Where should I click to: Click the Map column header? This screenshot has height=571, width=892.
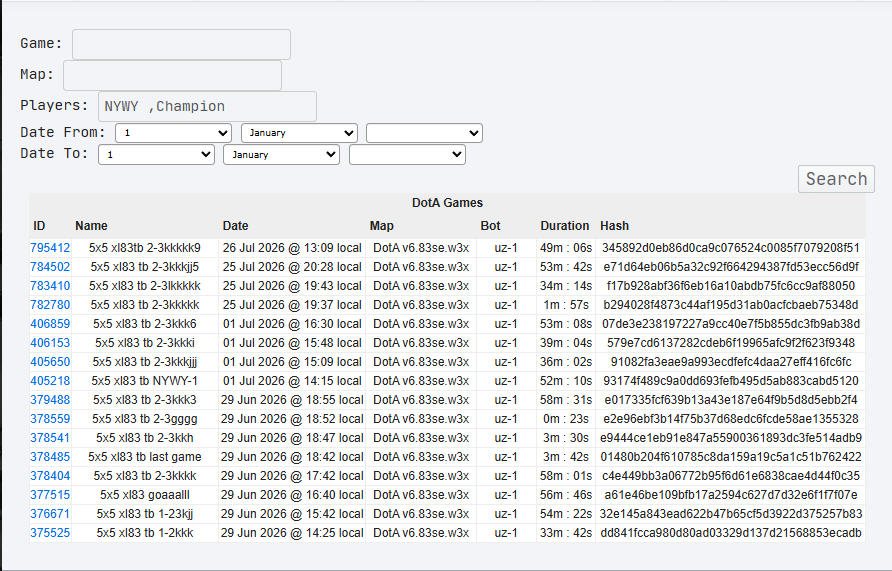pyautogui.click(x=382, y=226)
